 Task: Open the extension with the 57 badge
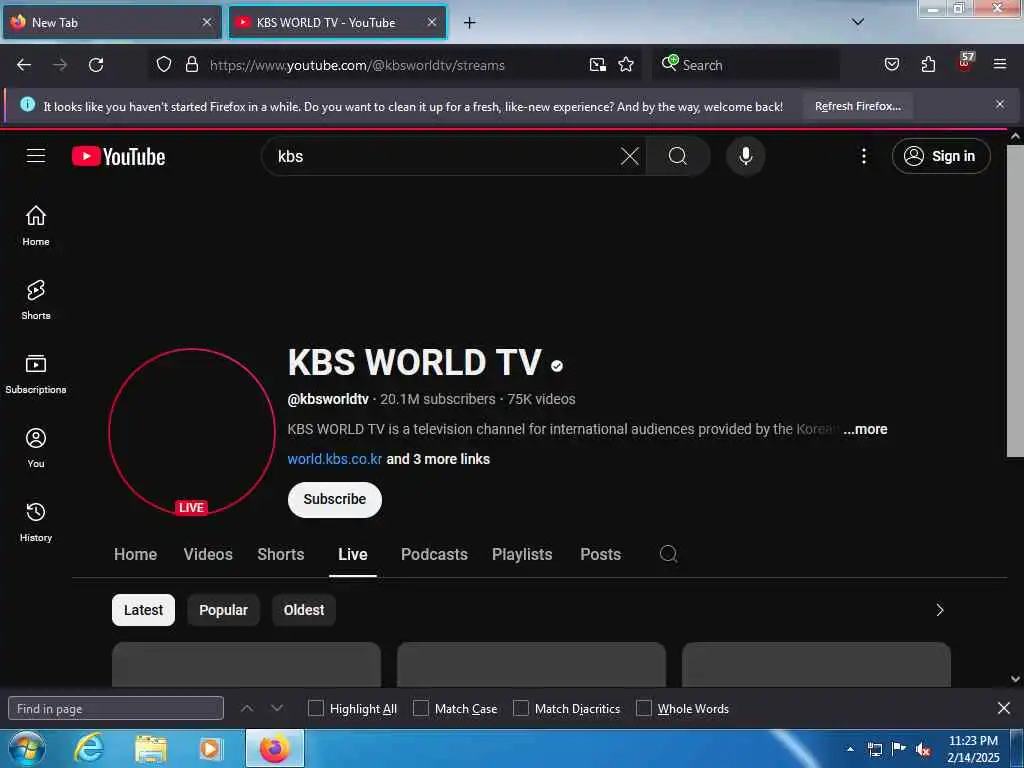(x=965, y=63)
